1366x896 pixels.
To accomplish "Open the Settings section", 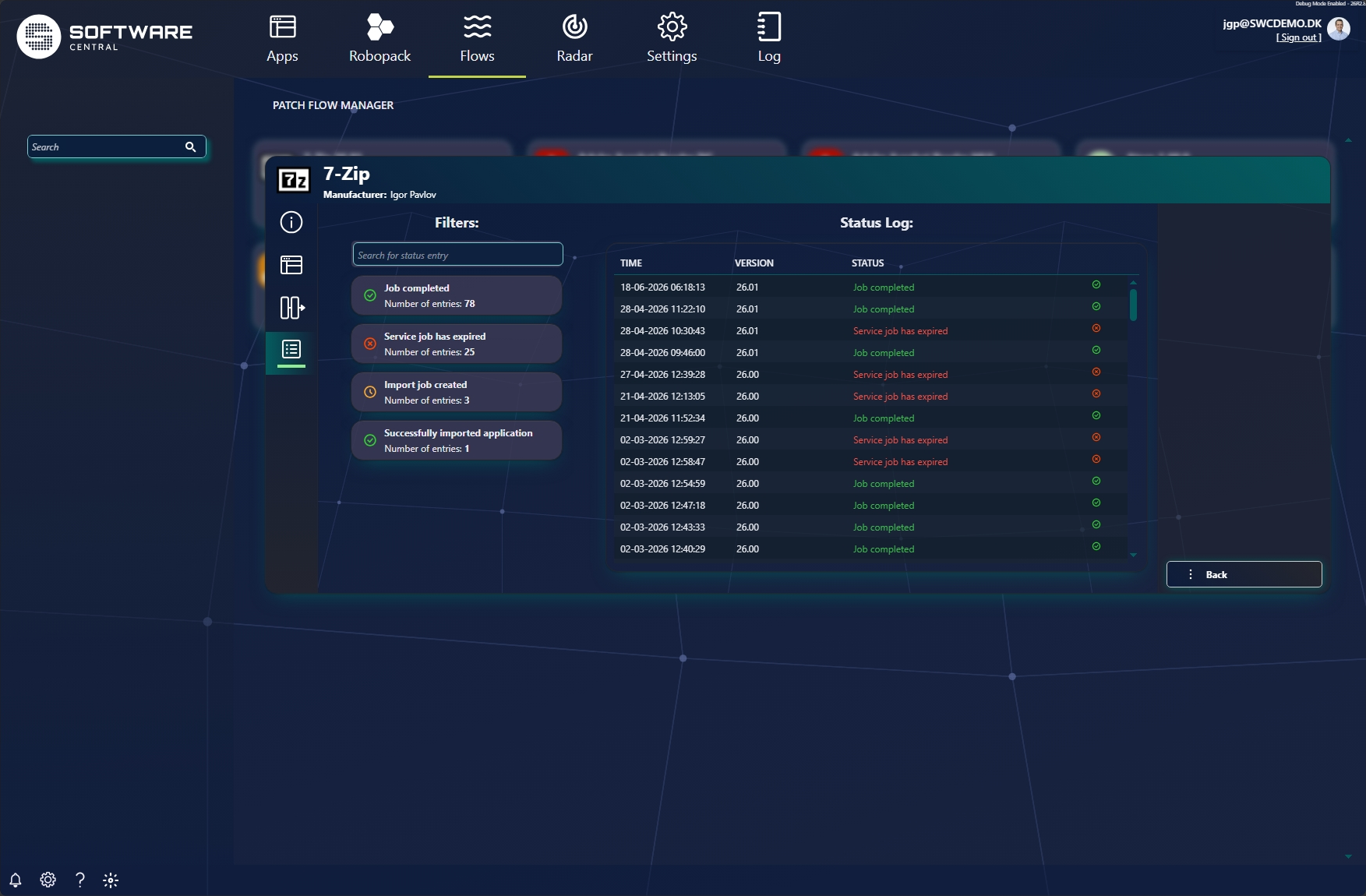I will click(672, 39).
